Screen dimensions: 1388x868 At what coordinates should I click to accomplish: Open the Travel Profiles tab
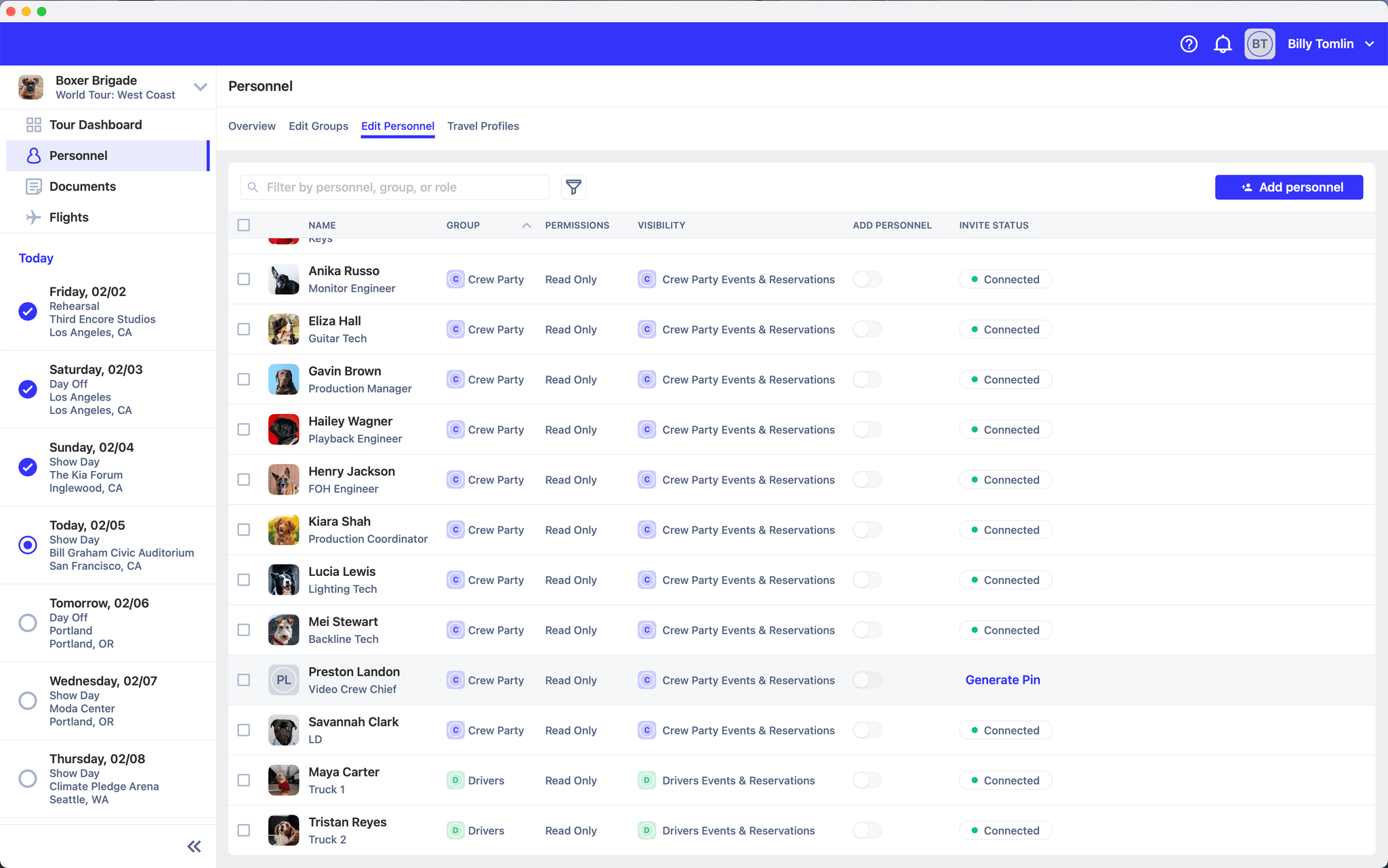[x=483, y=126]
